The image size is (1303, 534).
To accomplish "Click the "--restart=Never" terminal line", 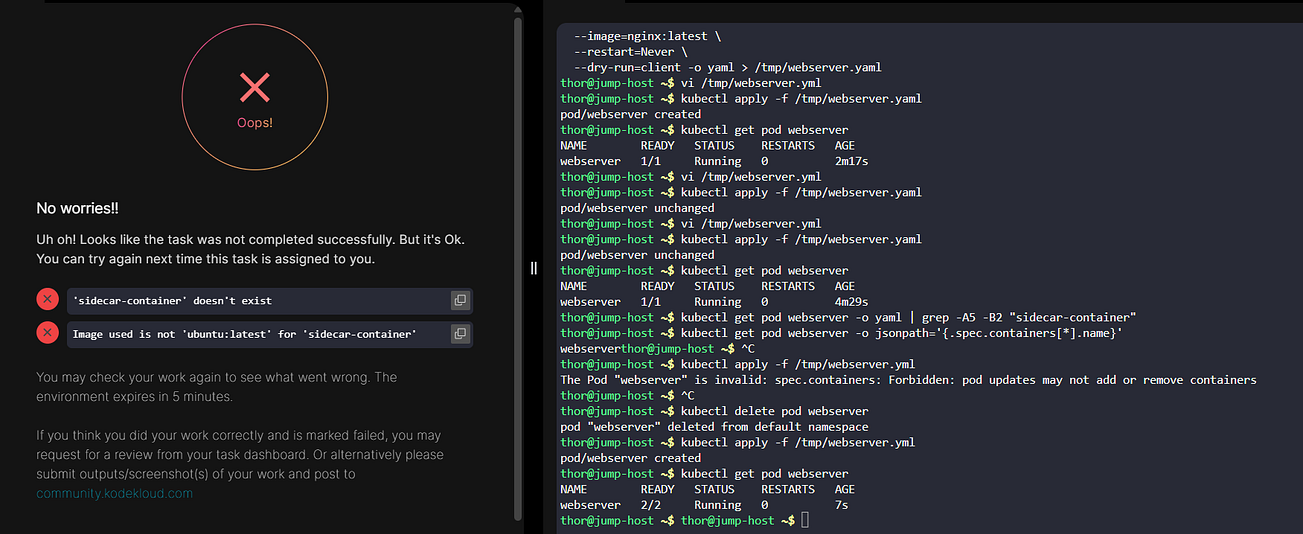I will [630, 52].
